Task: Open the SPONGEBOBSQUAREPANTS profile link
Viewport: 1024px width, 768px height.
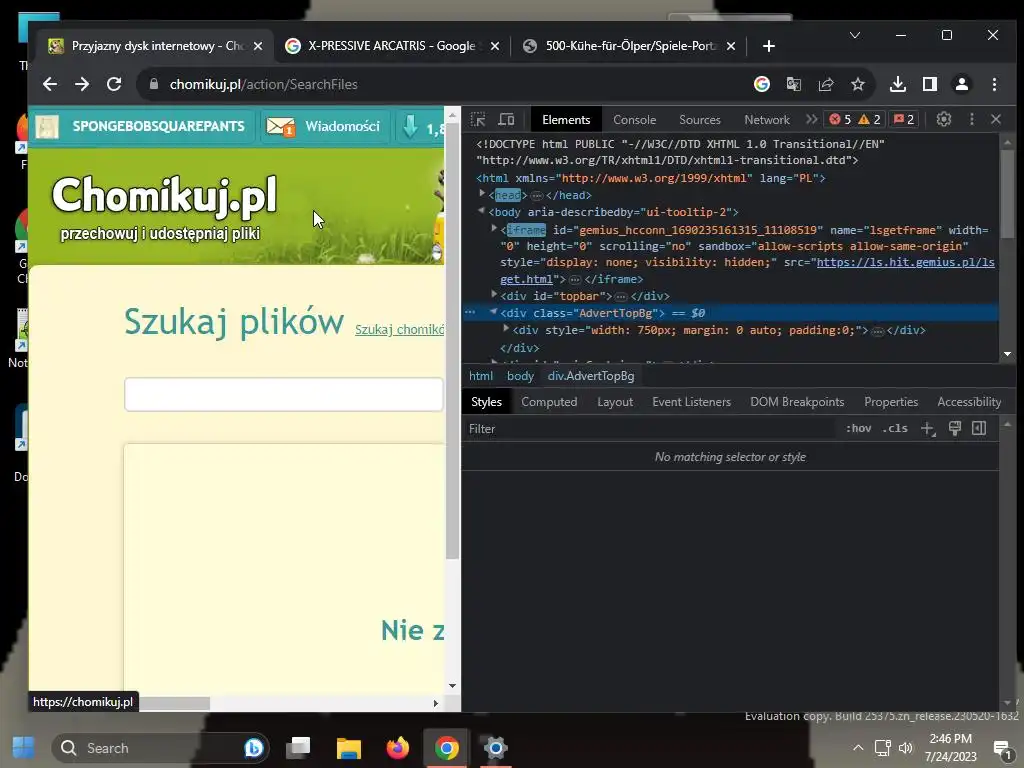Action: [x=159, y=126]
